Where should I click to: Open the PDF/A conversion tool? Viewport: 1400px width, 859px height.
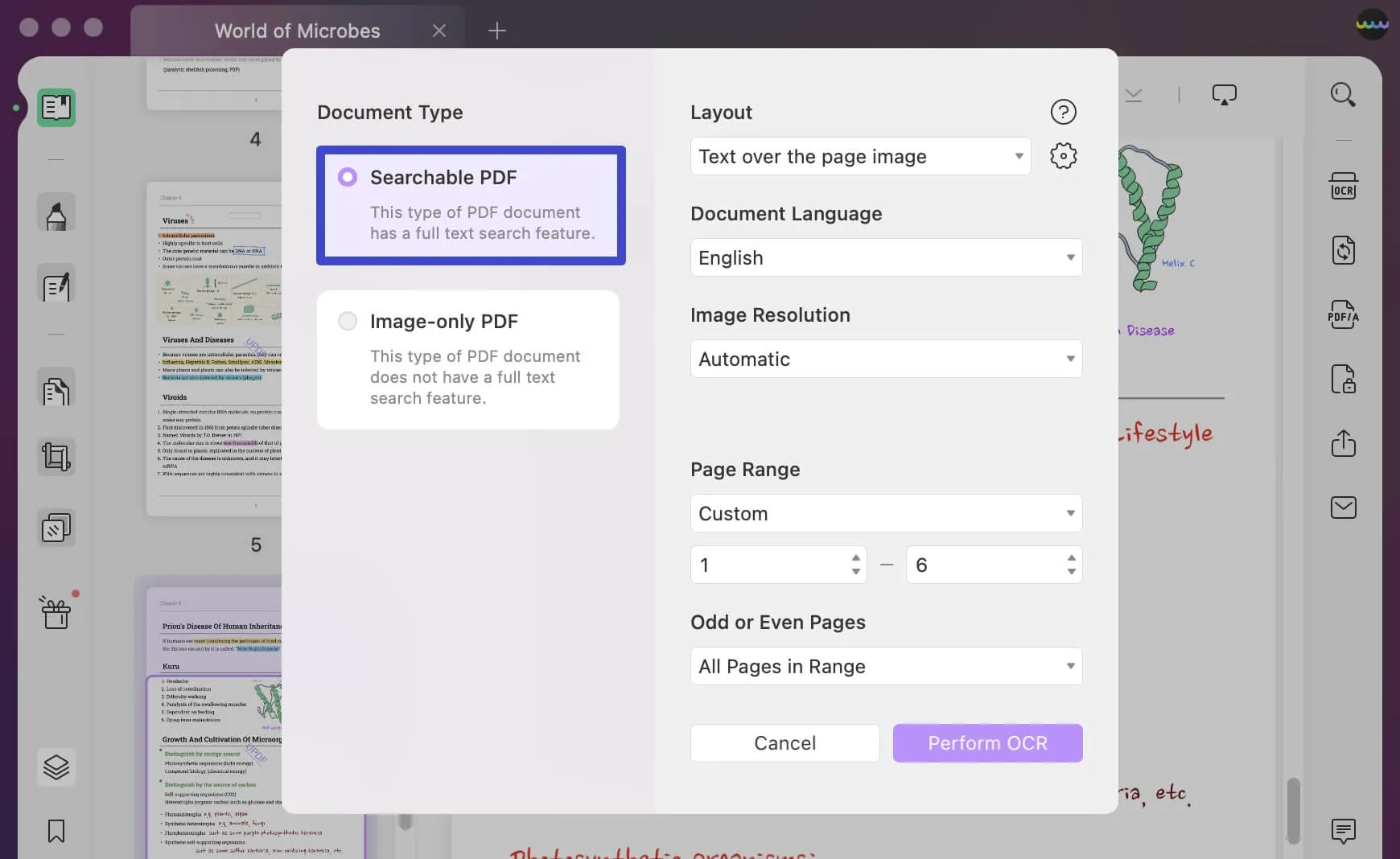click(1344, 314)
